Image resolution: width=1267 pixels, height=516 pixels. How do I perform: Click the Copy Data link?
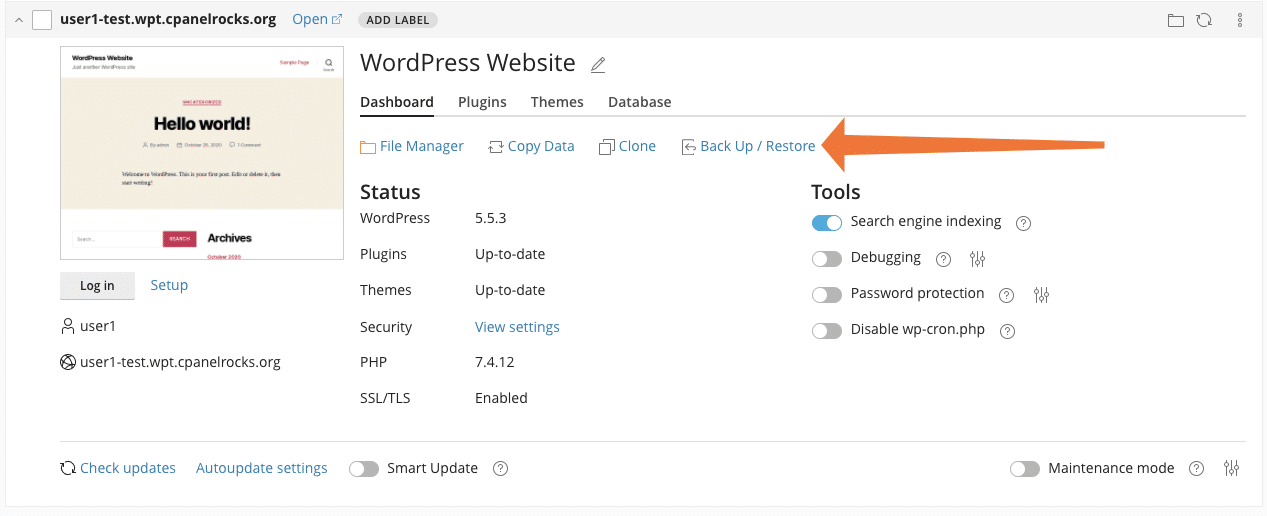[x=531, y=146]
